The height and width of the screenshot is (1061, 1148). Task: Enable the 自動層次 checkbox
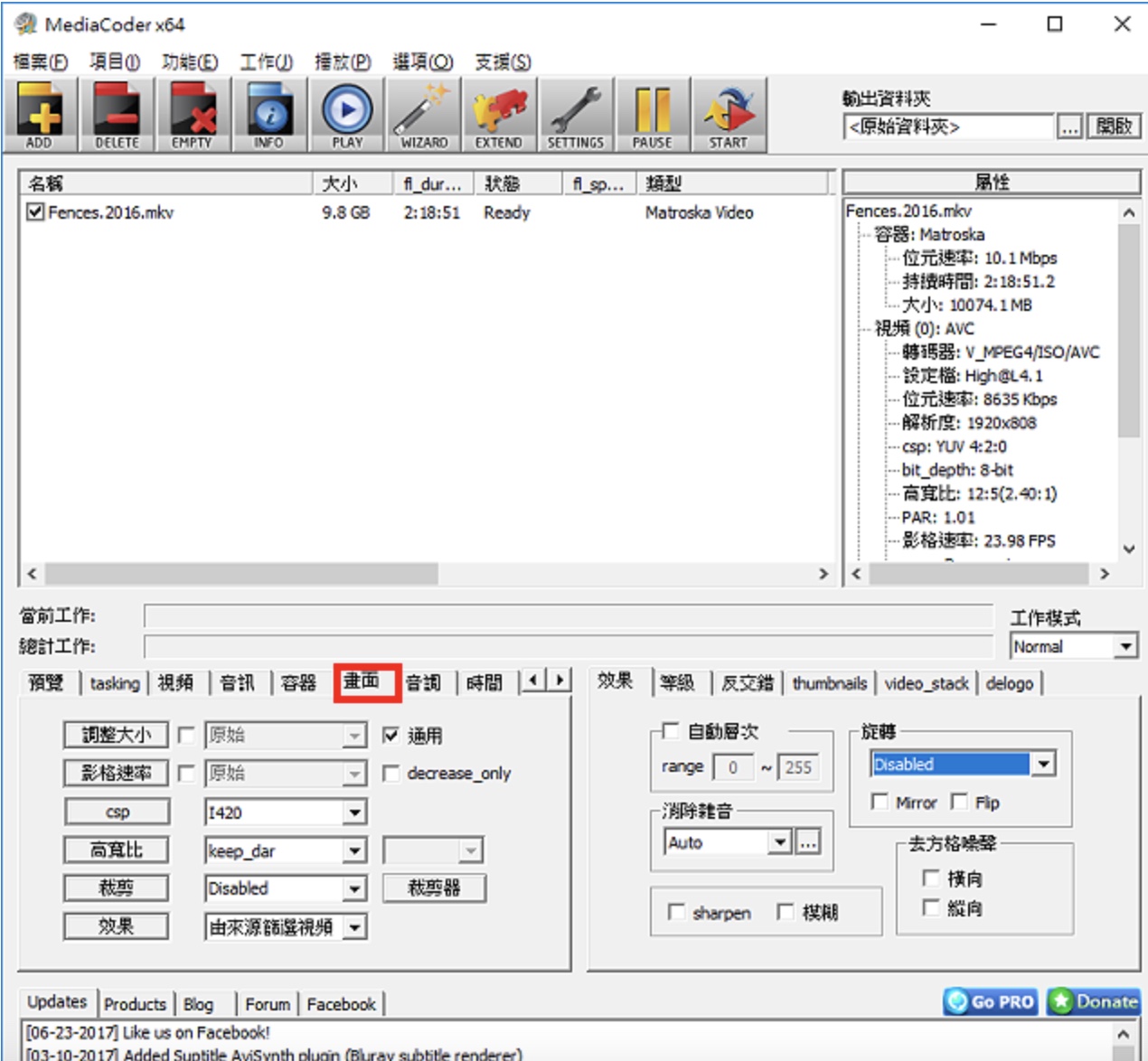[671, 730]
